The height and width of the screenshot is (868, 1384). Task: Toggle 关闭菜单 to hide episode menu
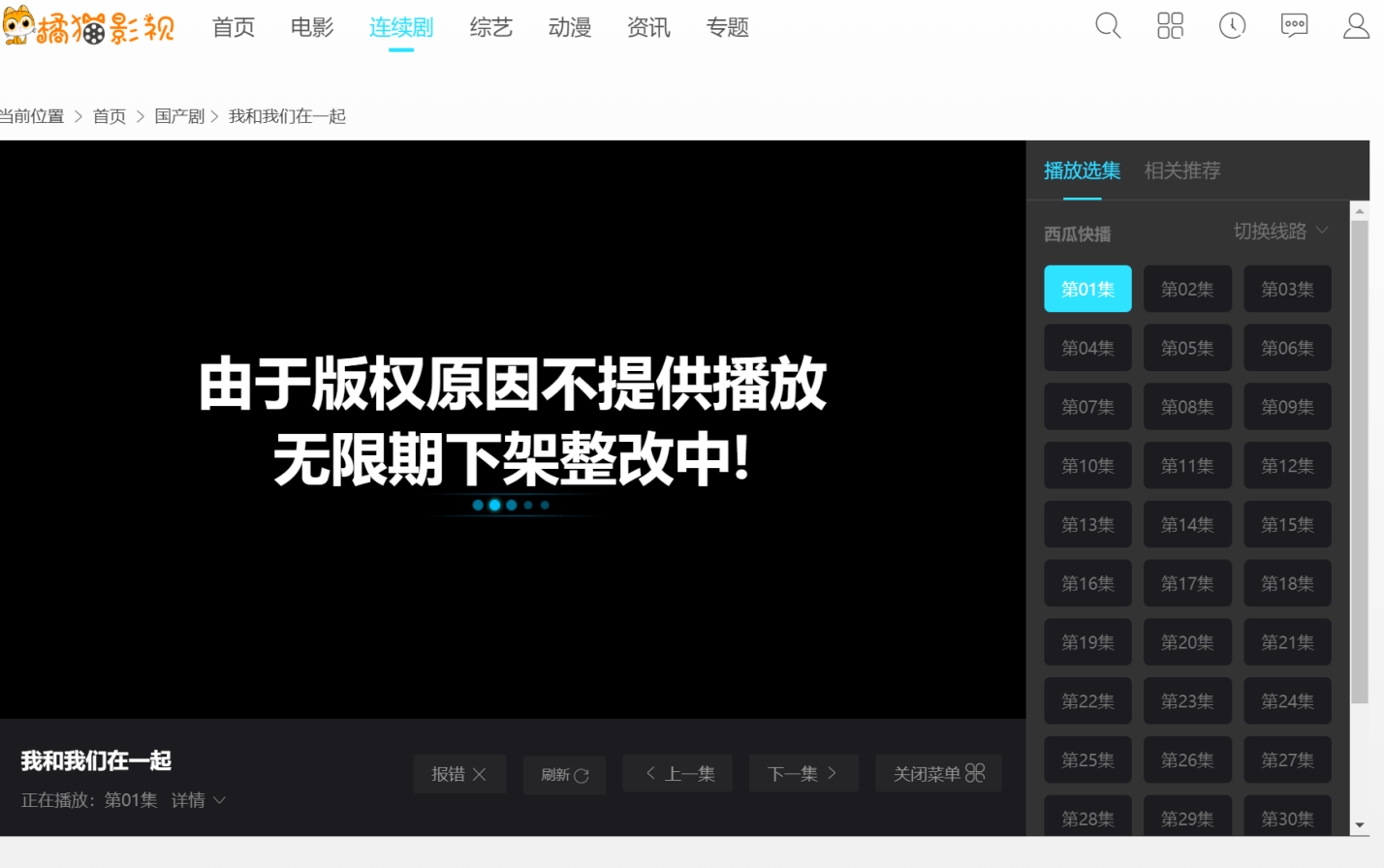(x=938, y=773)
